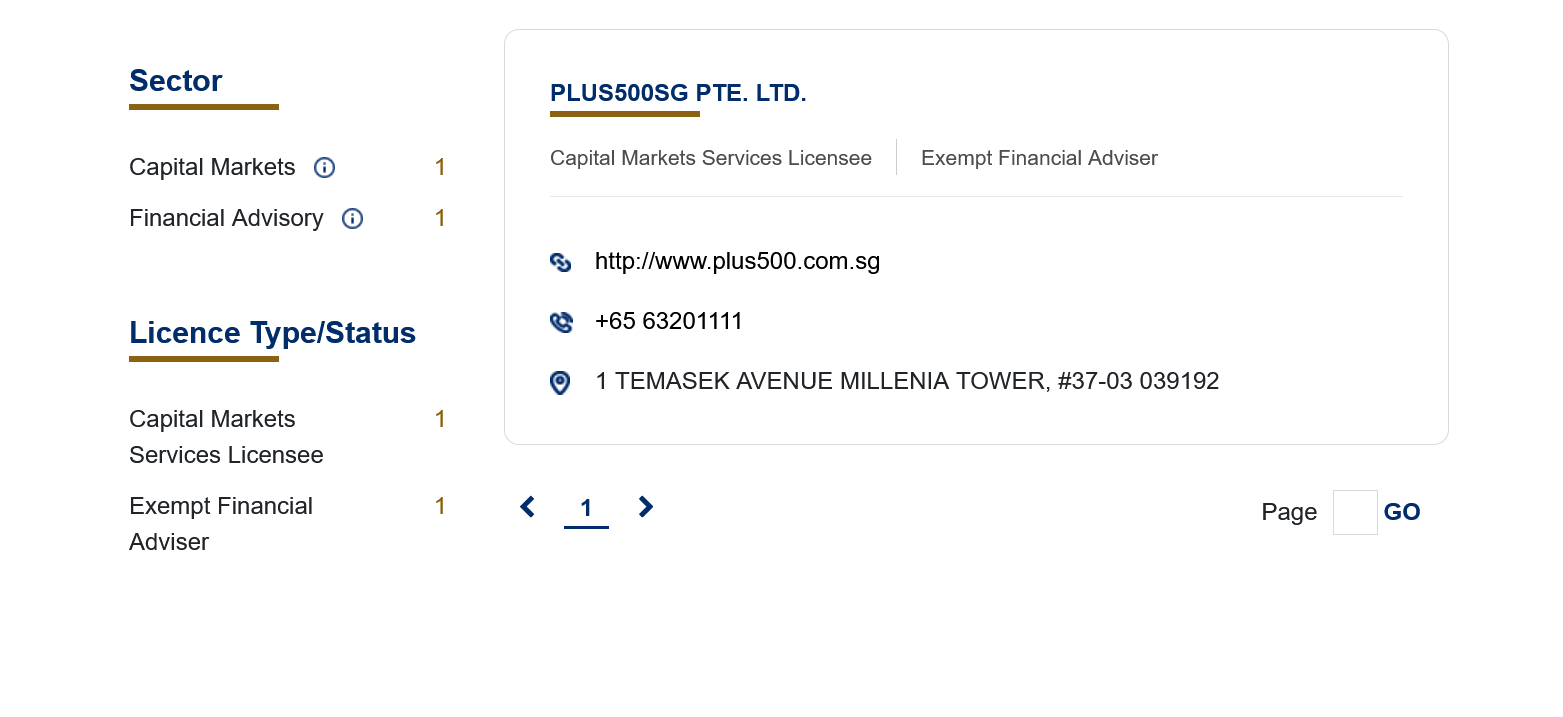The image size is (1563, 717).
Task: Filter by Exempt Financial Adviser type
Action: tap(221, 524)
